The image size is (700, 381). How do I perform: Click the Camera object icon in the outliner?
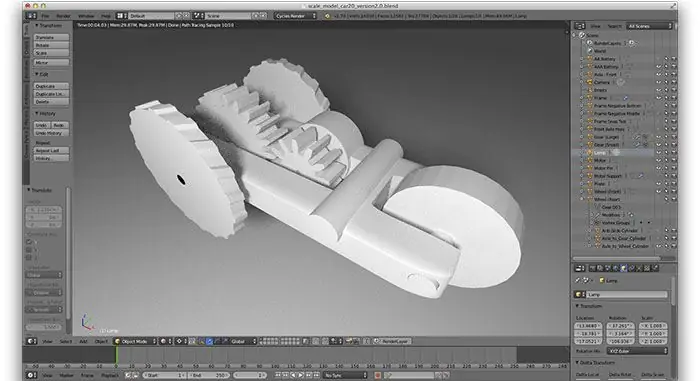coord(589,82)
